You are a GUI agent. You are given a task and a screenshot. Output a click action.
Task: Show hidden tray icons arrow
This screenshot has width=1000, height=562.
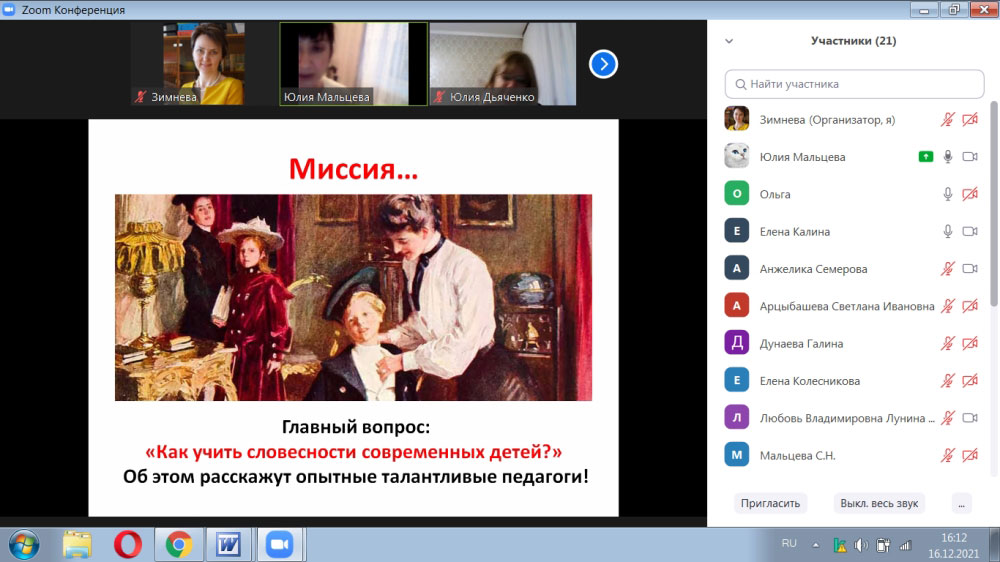[x=816, y=545]
